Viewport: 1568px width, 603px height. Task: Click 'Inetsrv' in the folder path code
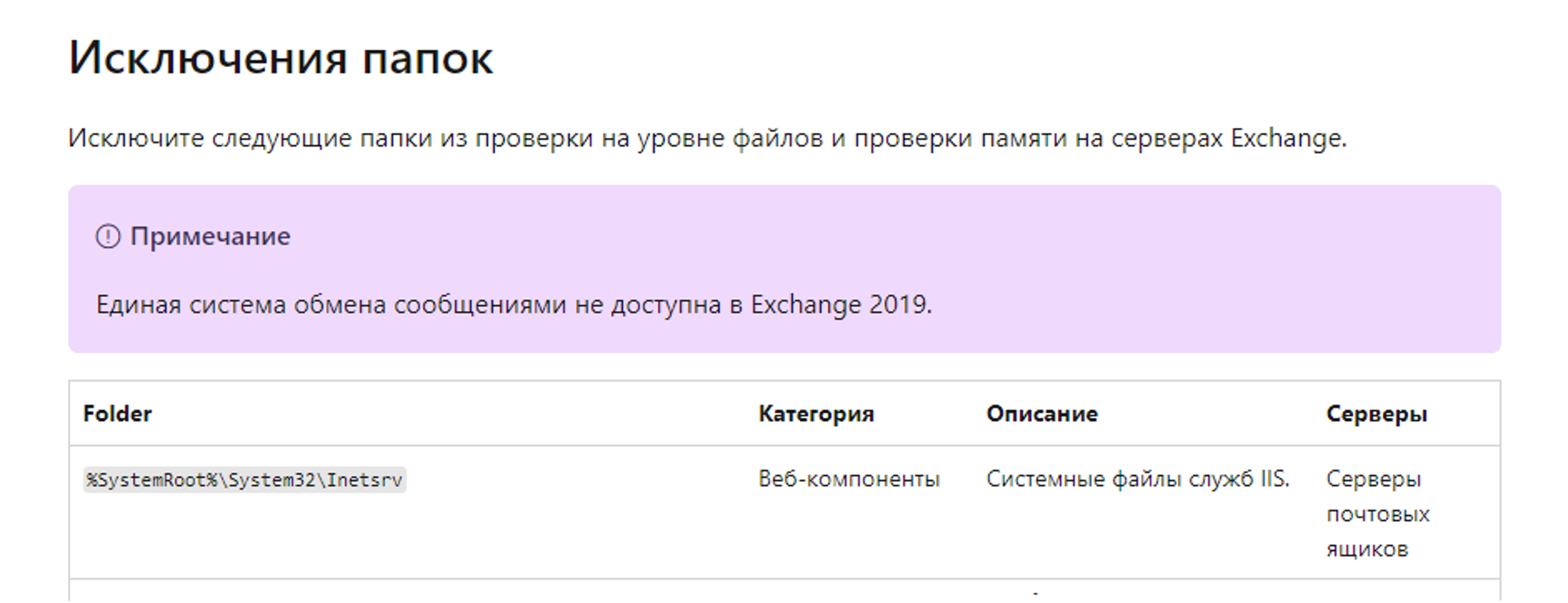[365, 480]
